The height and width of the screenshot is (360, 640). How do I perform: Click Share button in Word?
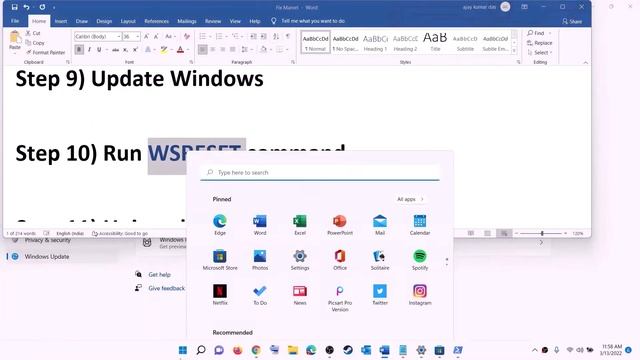(x=572, y=21)
